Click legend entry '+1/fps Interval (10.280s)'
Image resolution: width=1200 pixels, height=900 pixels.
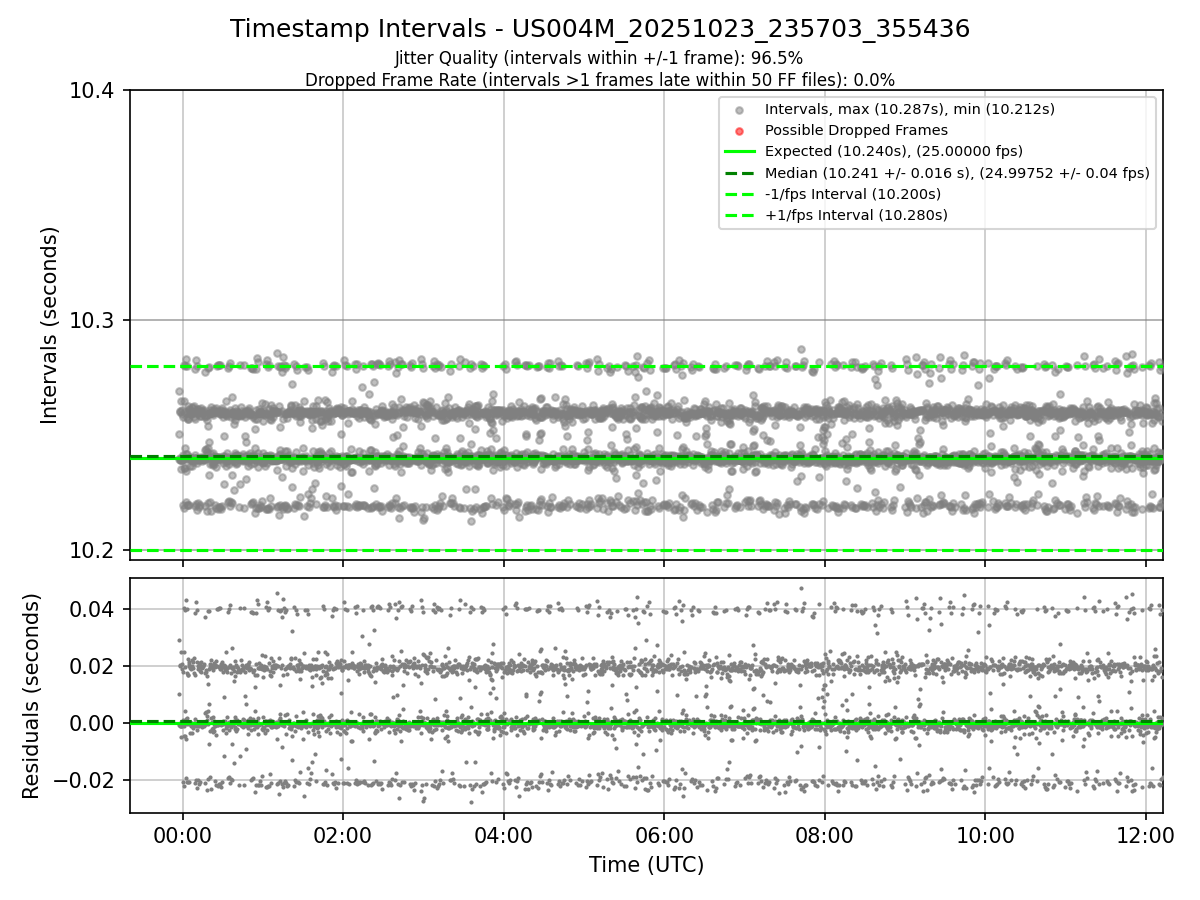(x=856, y=215)
